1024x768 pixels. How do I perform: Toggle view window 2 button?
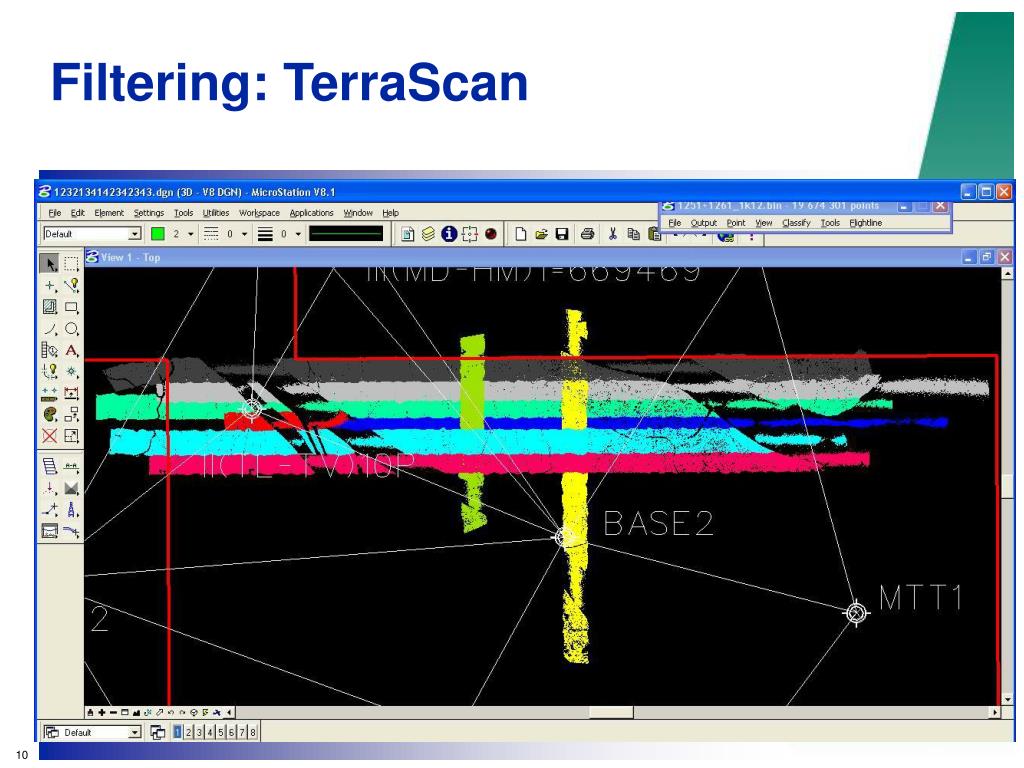(189, 733)
